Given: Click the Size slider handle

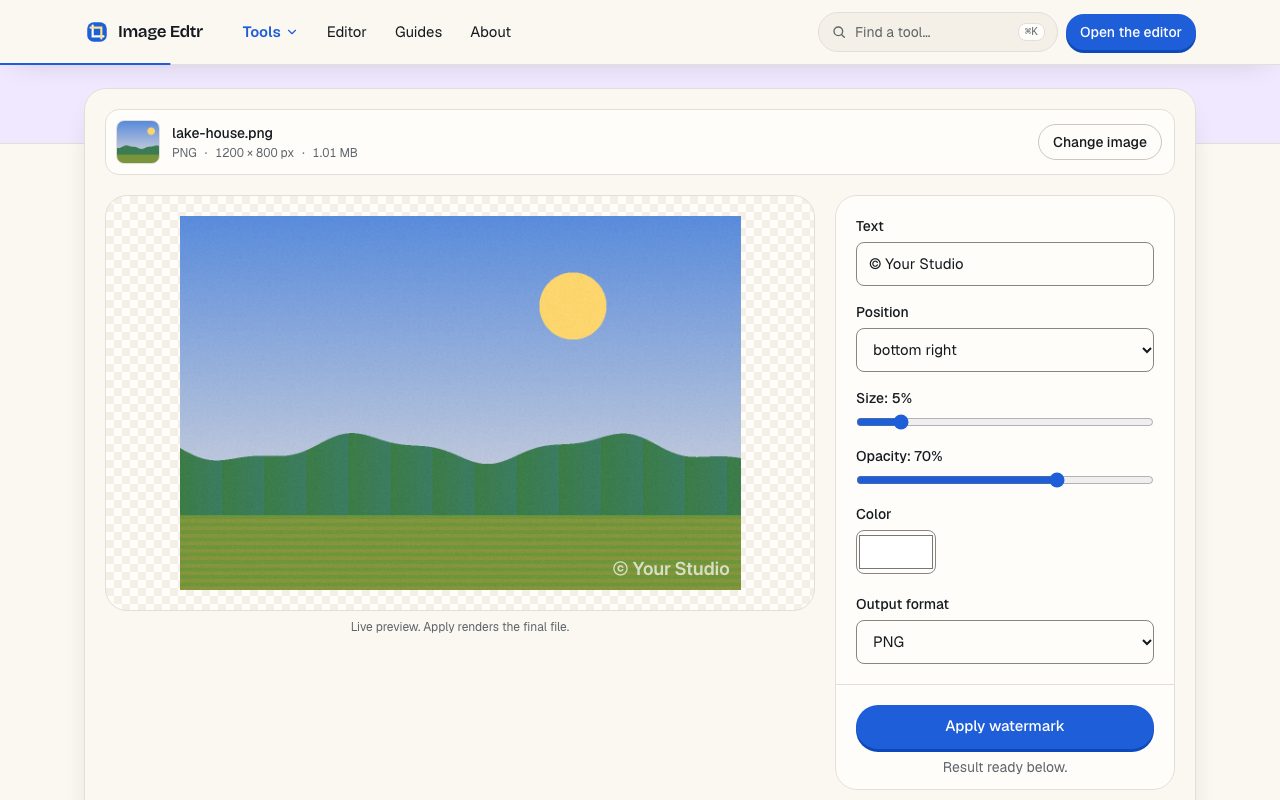Looking at the screenshot, I should tap(900, 422).
